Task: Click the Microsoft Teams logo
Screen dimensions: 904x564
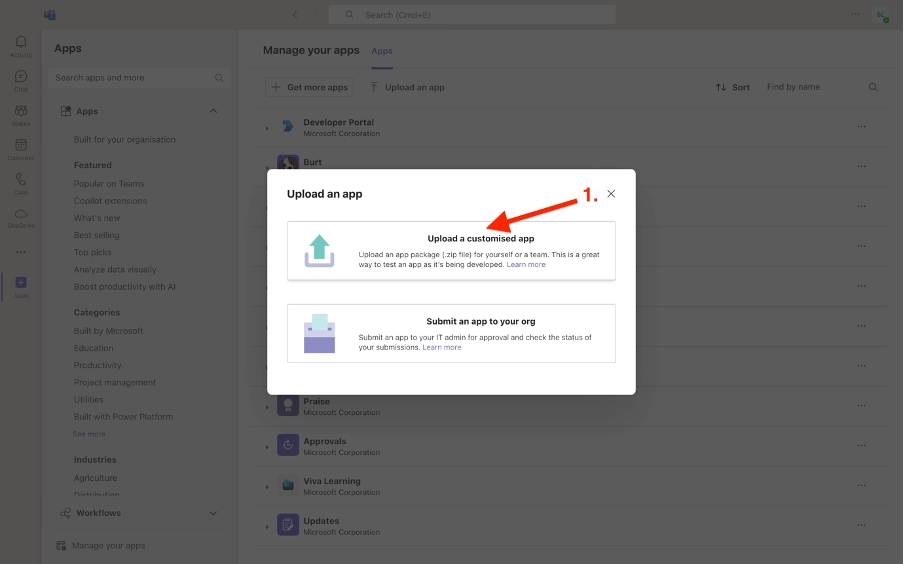Action: [50, 15]
